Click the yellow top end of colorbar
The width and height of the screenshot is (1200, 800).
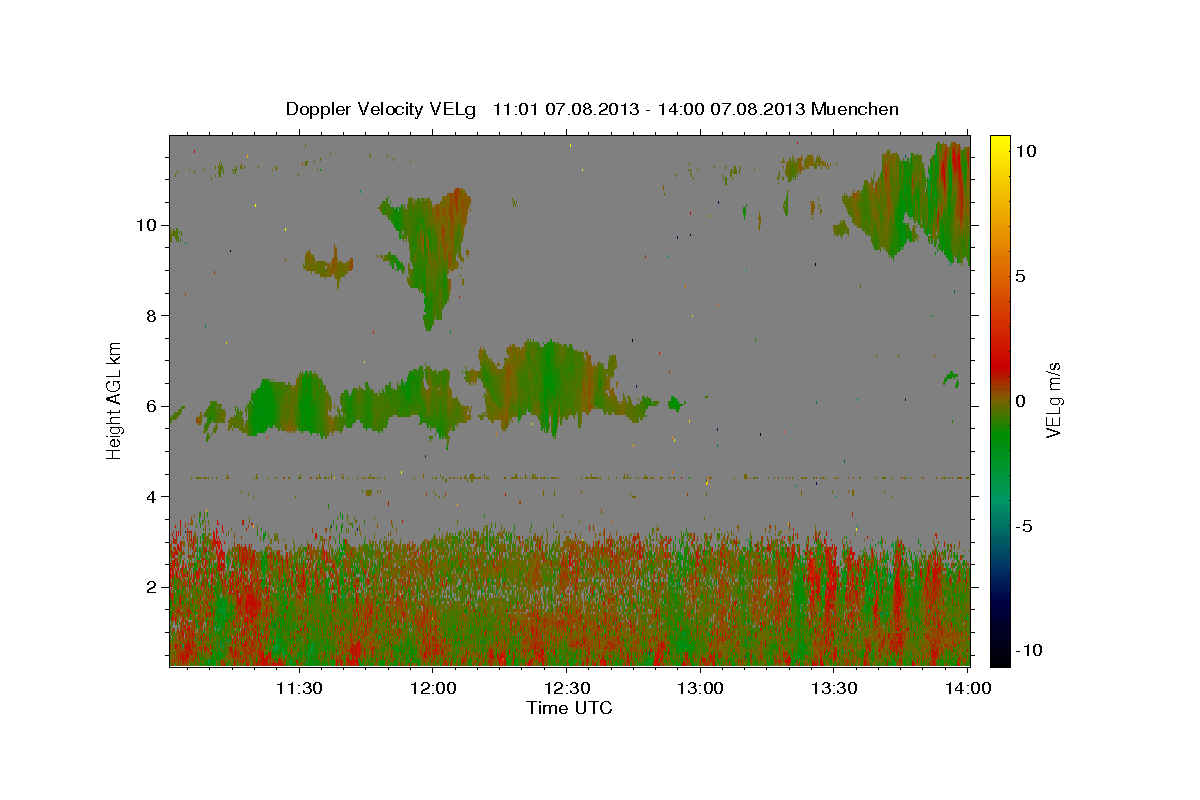[1000, 142]
